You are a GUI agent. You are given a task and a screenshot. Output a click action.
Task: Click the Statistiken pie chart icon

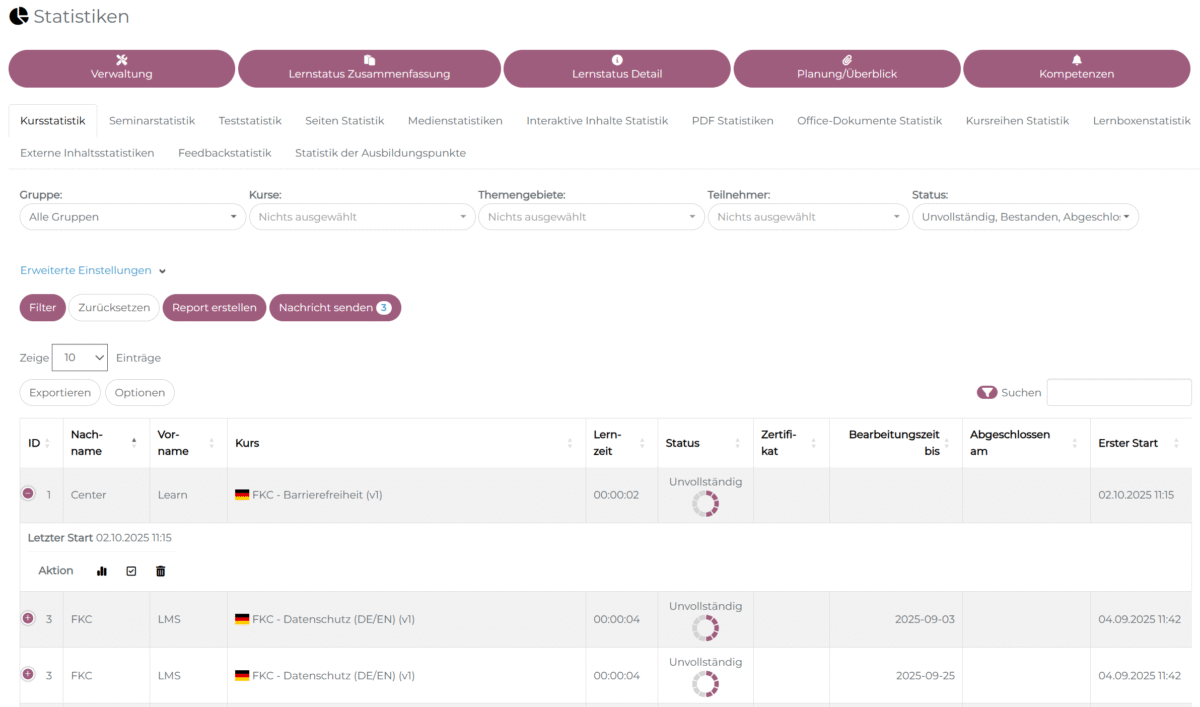[x=18, y=17]
